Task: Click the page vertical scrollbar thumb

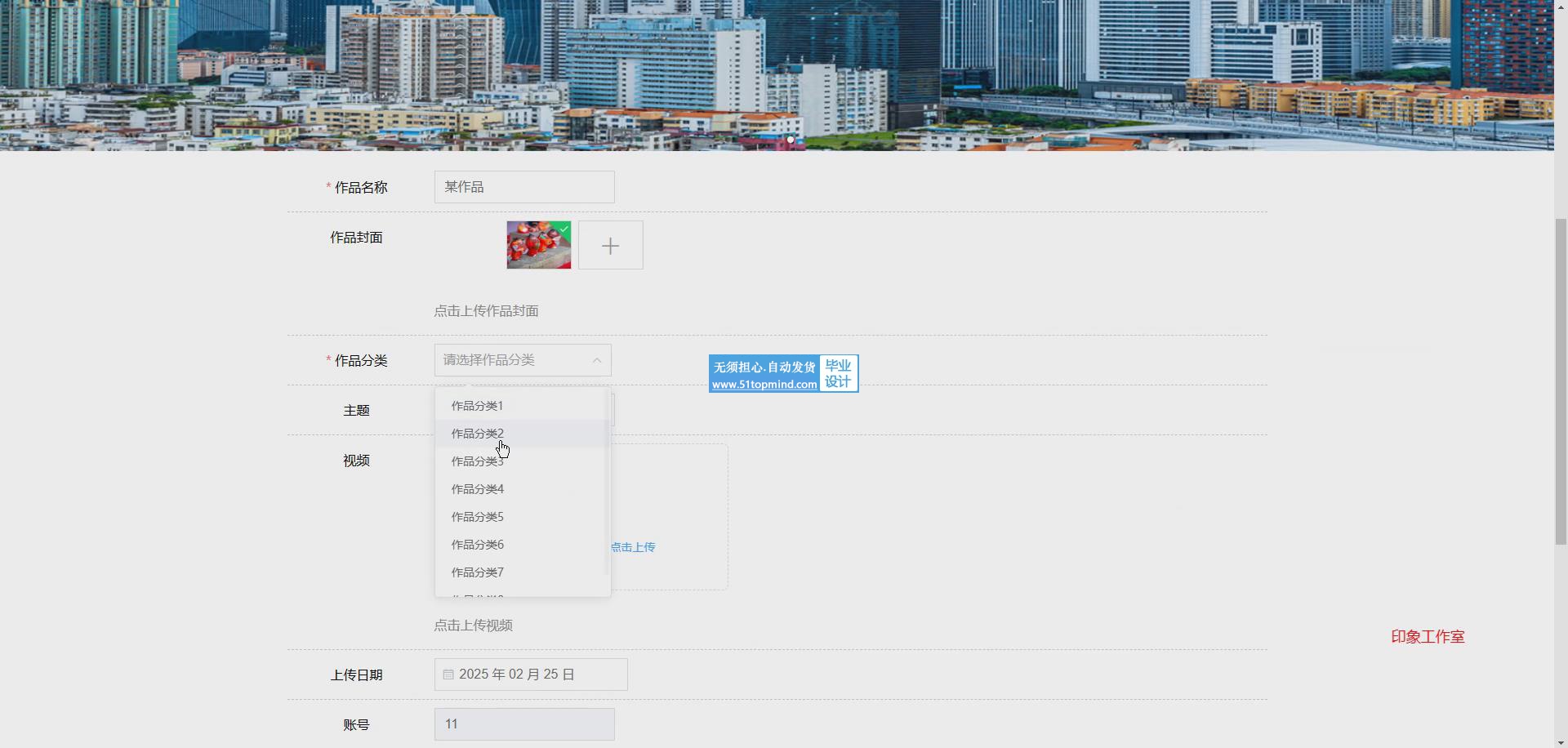Action: [x=1561, y=380]
